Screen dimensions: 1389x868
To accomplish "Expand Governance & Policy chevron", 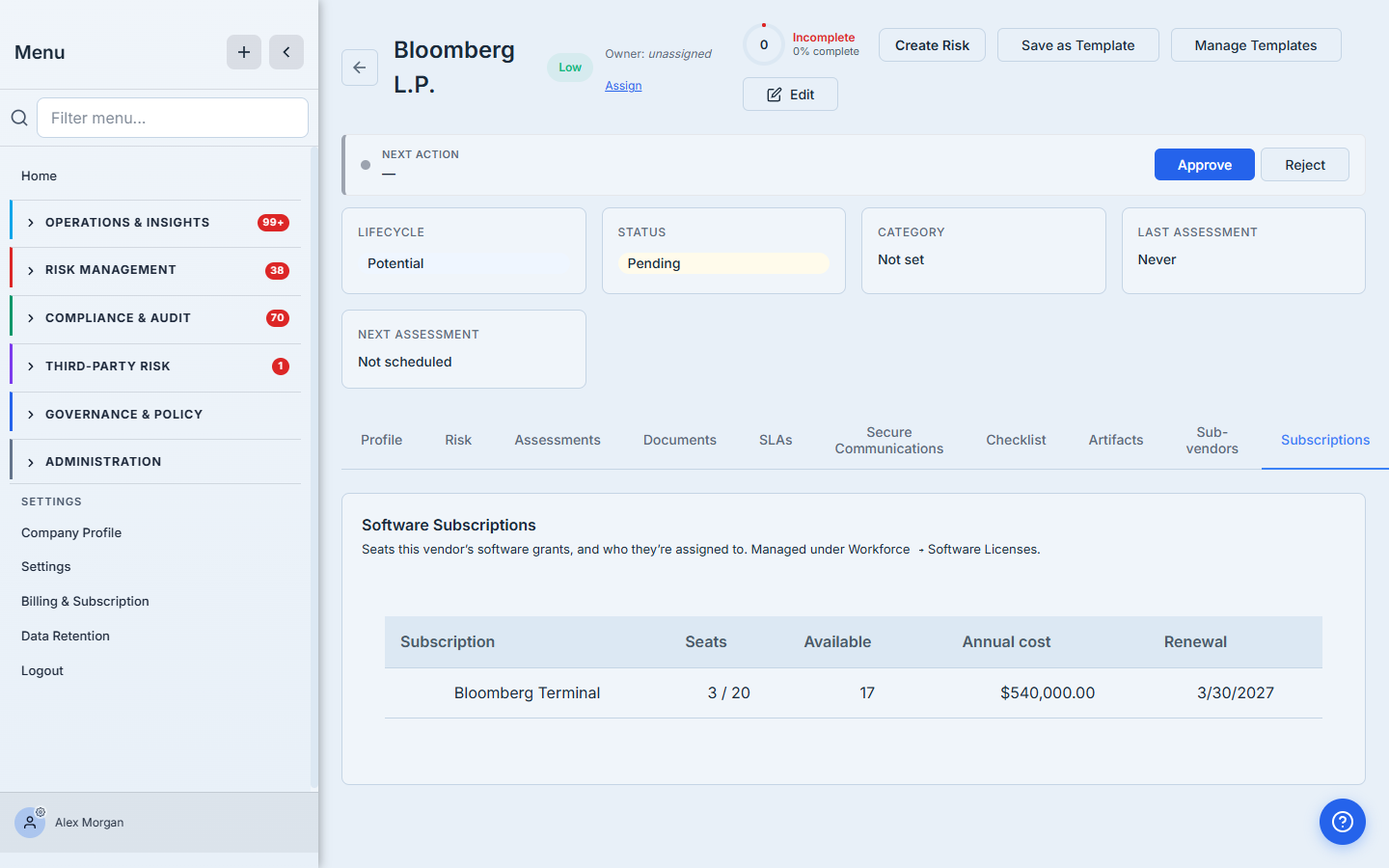I will click(31, 415).
